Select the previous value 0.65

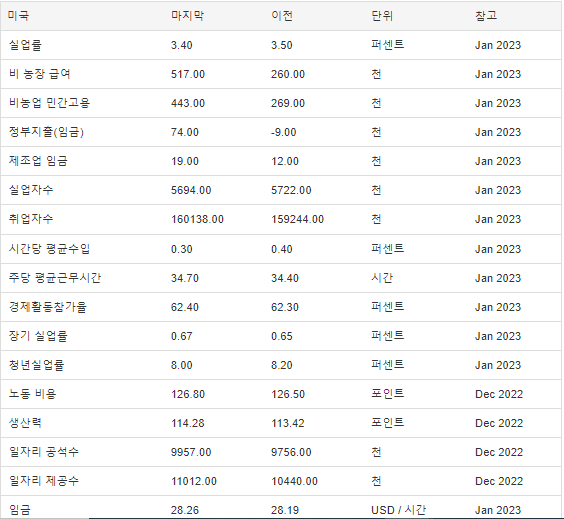pos(282,336)
